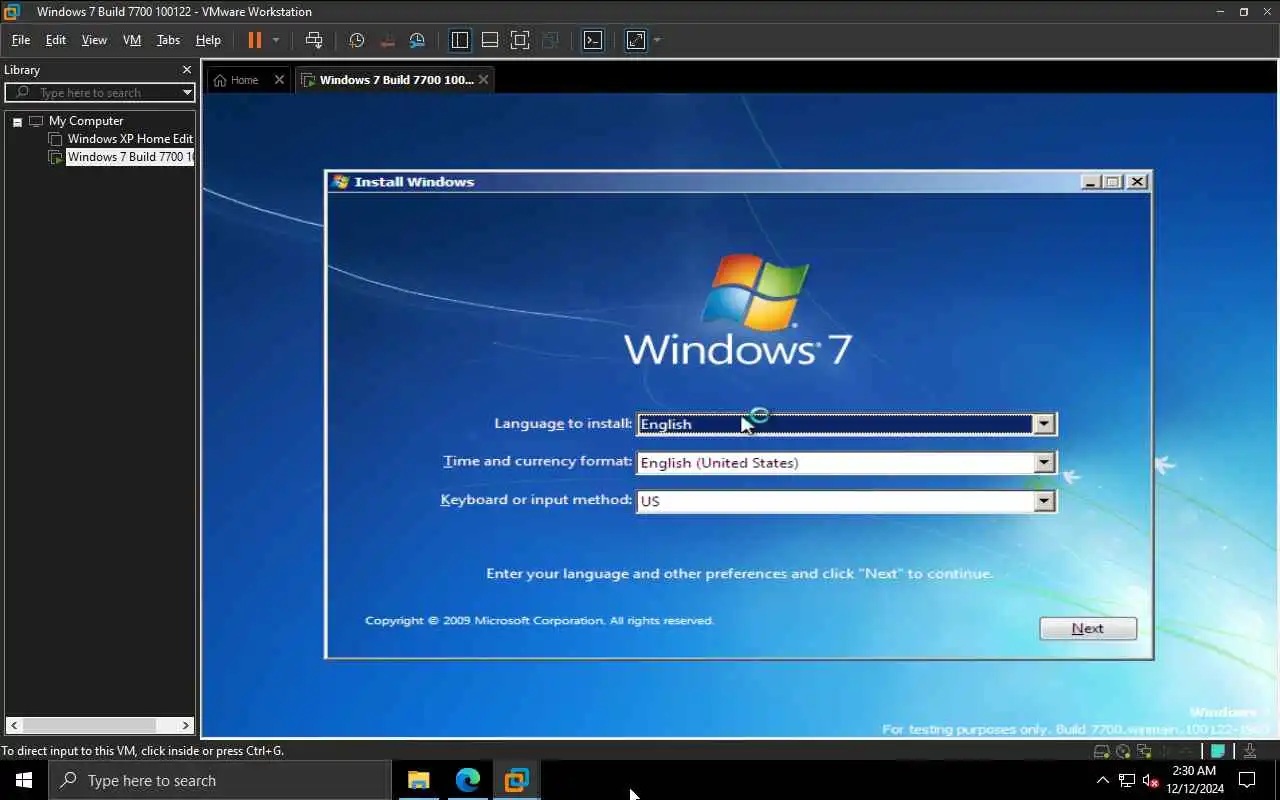This screenshot has width=1280, height=800.
Task: Open the Library search dropdown arrow
Action: [x=187, y=92]
